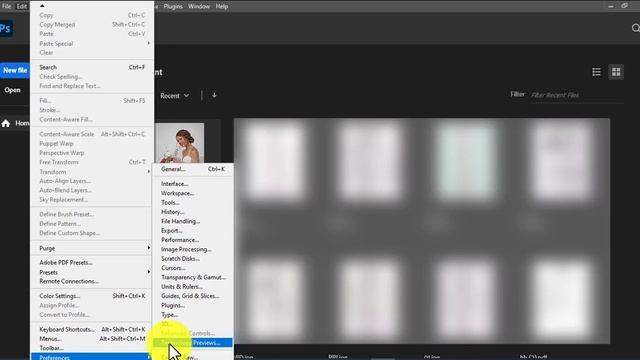Open Interface preferences

[x=193, y=184]
